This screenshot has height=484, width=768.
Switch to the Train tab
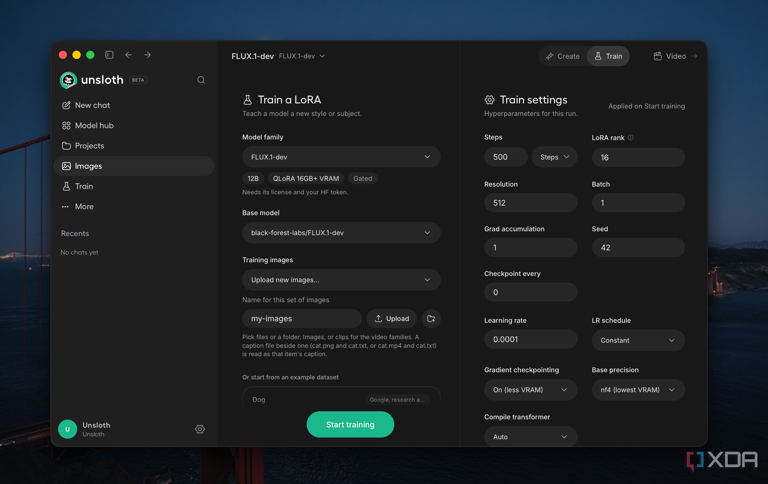608,56
